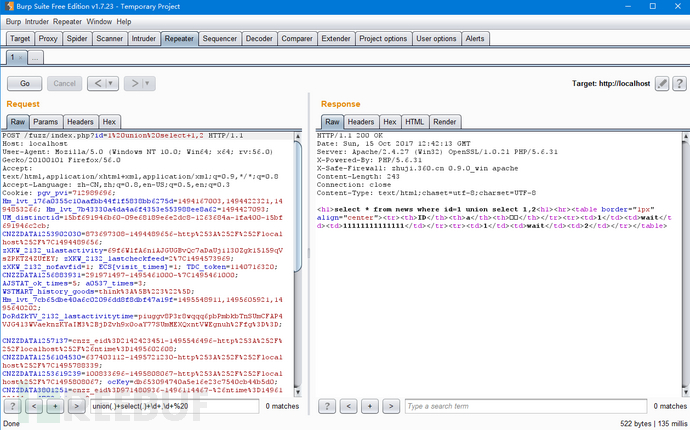Click the HTTP/1.1 200 OK status line

350,136
